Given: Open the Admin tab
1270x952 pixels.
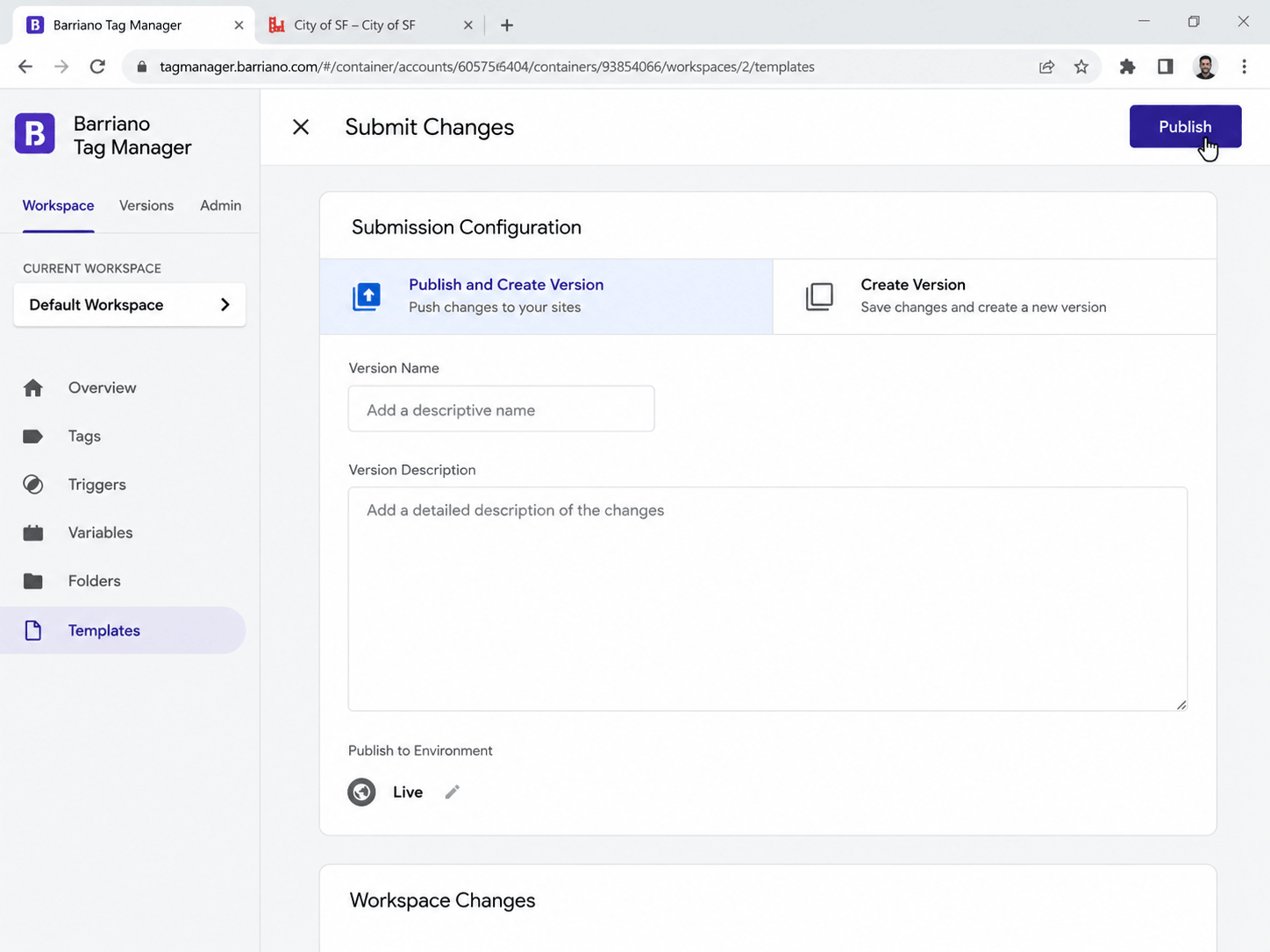Looking at the screenshot, I should (x=220, y=205).
